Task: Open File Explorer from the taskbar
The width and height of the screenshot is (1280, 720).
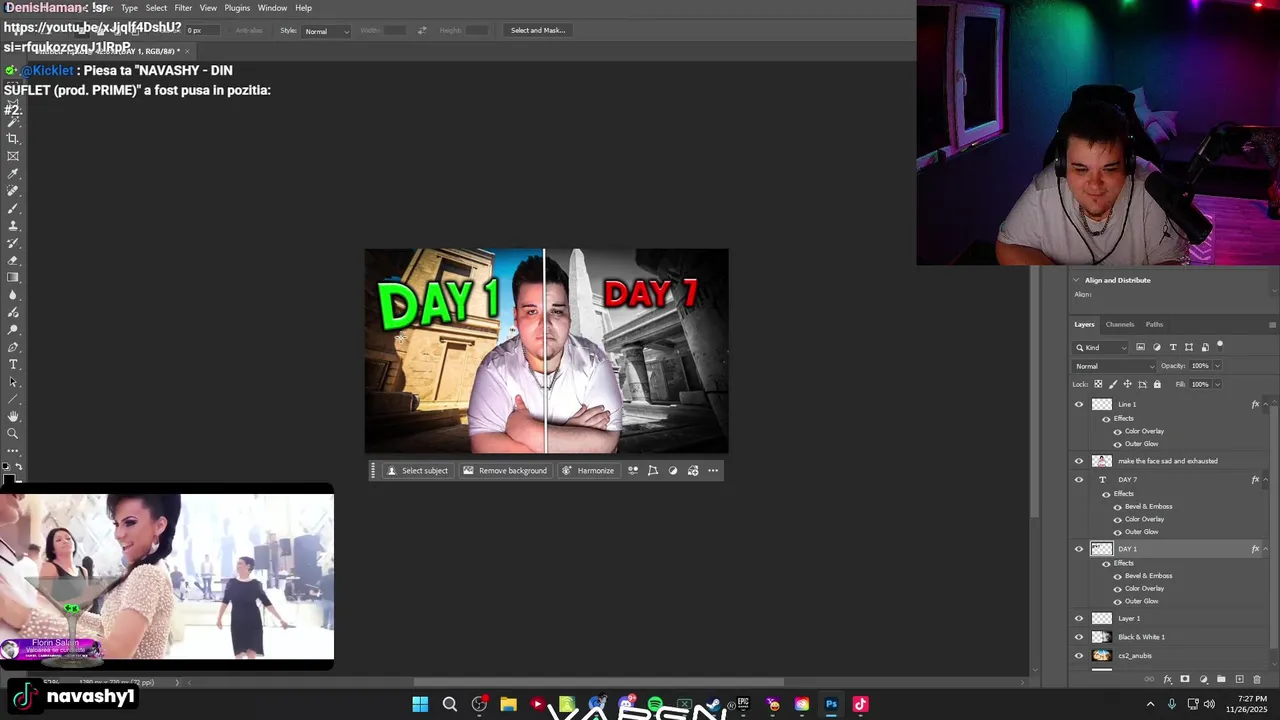Action: tap(508, 704)
